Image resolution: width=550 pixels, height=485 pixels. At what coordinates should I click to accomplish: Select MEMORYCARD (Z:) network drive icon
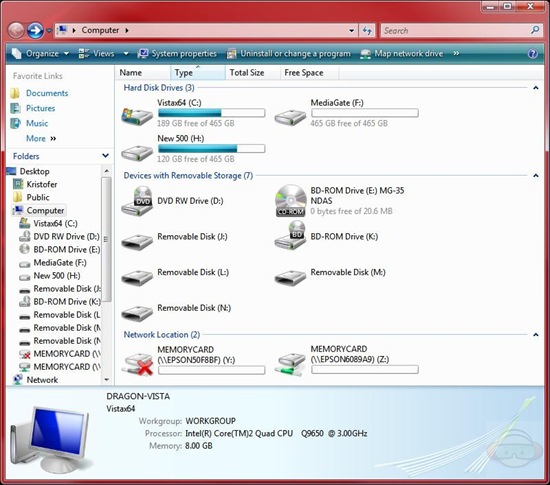[290, 365]
